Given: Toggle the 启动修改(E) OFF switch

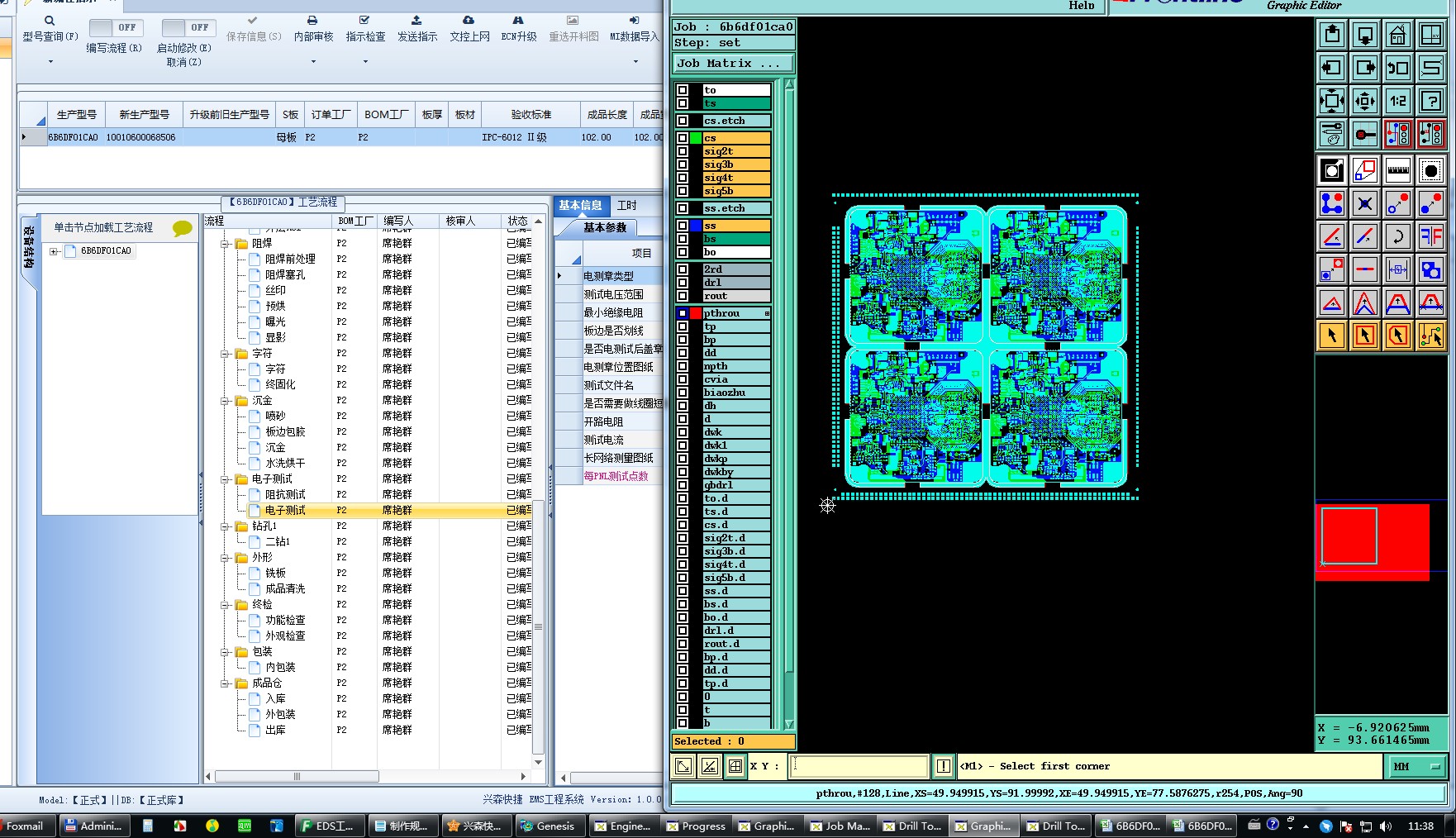Looking at the screenshot, I should click(188, 27).
